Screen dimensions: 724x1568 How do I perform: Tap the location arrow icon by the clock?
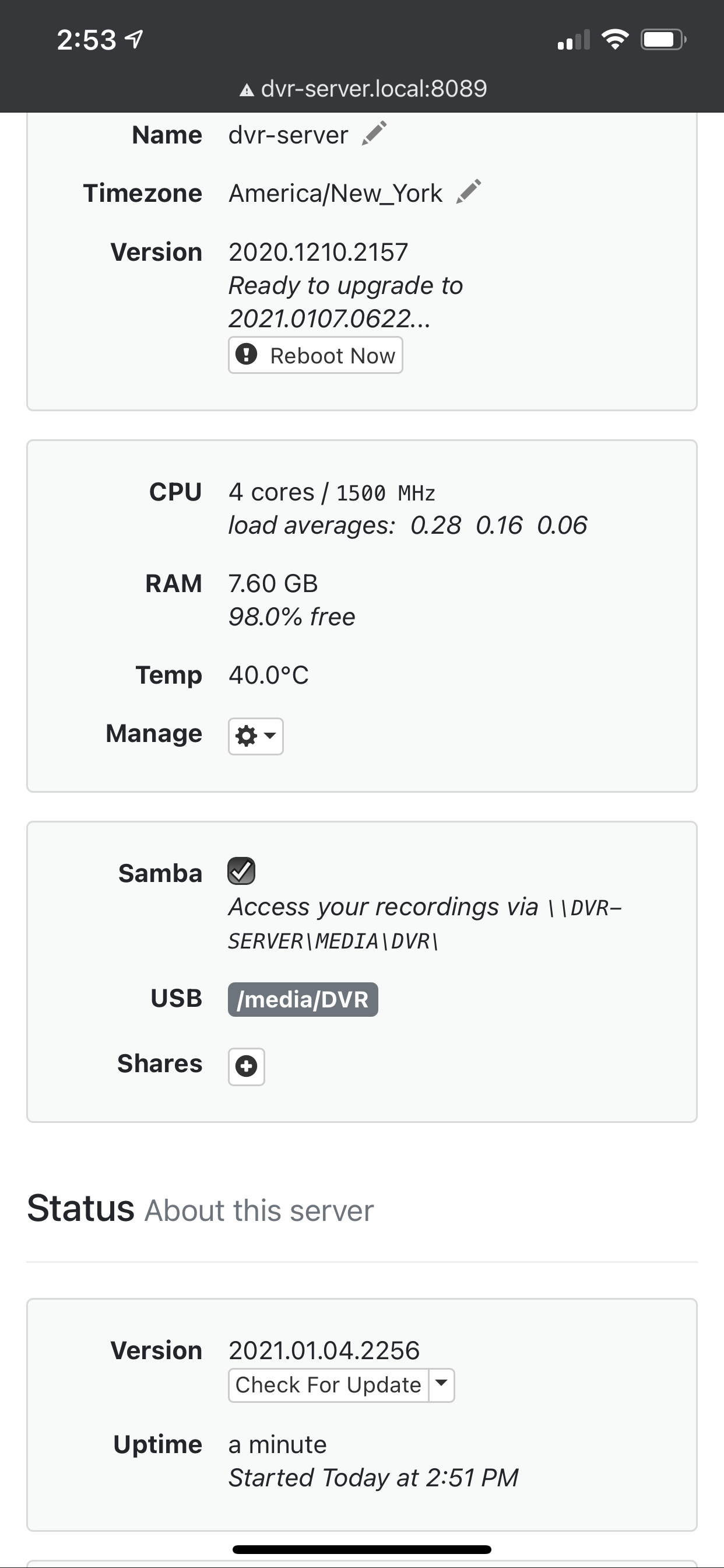coord(134,40)
